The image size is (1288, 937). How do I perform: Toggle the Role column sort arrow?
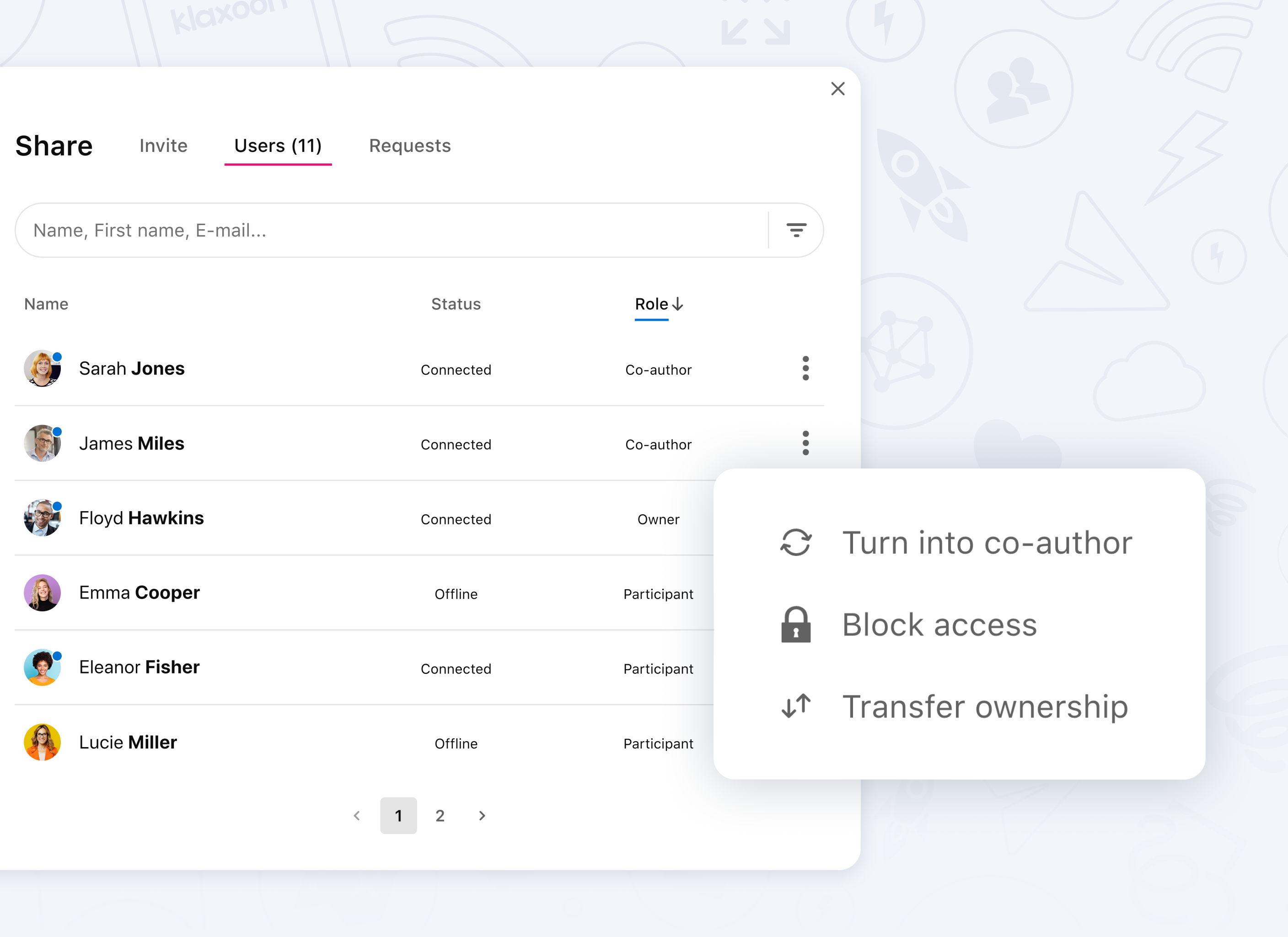pyautogui.click(x=678, y=304)
